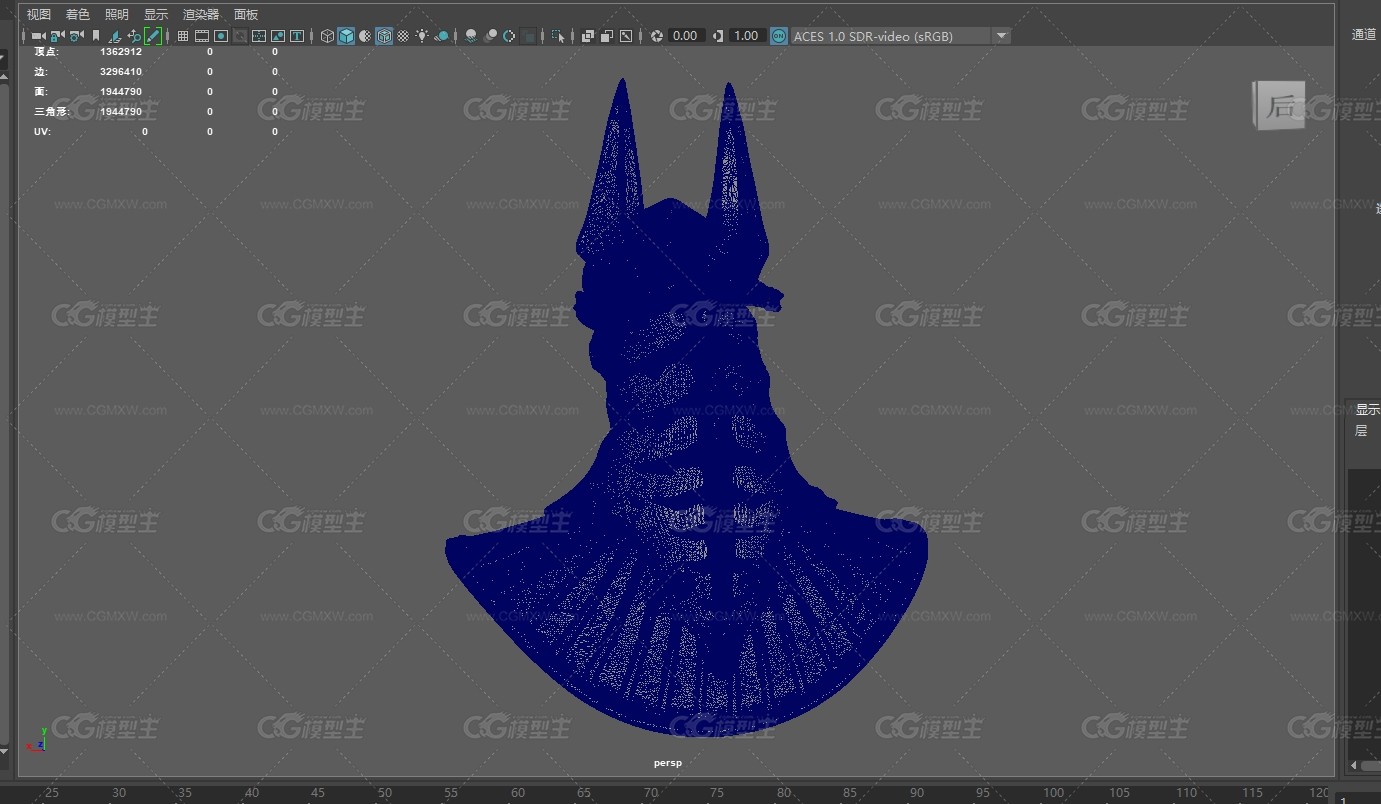Open the 显示 menu in layer editor
This screenshot has height=804, width=1381.
[x=1367, y=409]
